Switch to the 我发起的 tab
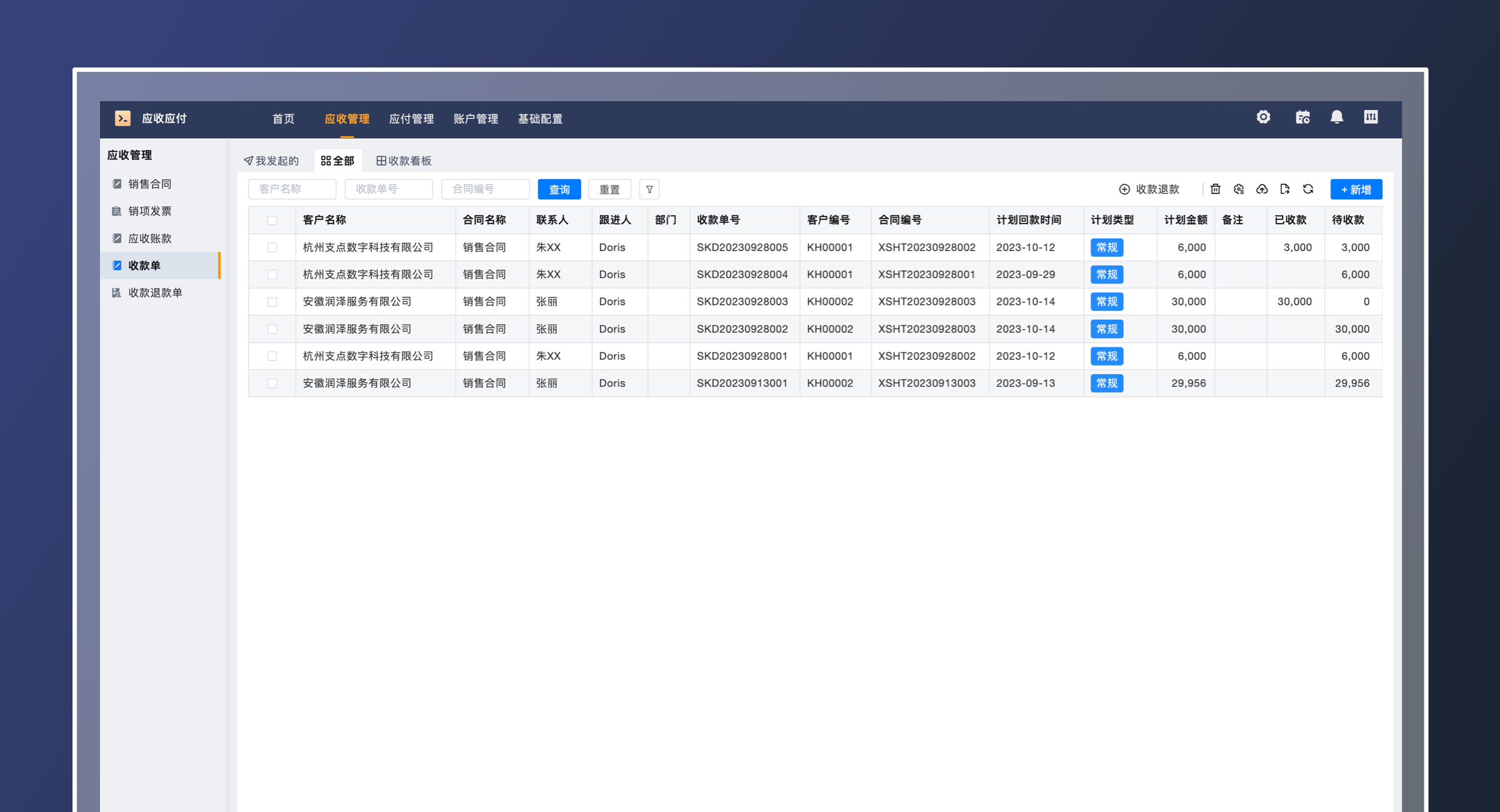Screen dimensions: 1500x812 click(x=271, y=161)
